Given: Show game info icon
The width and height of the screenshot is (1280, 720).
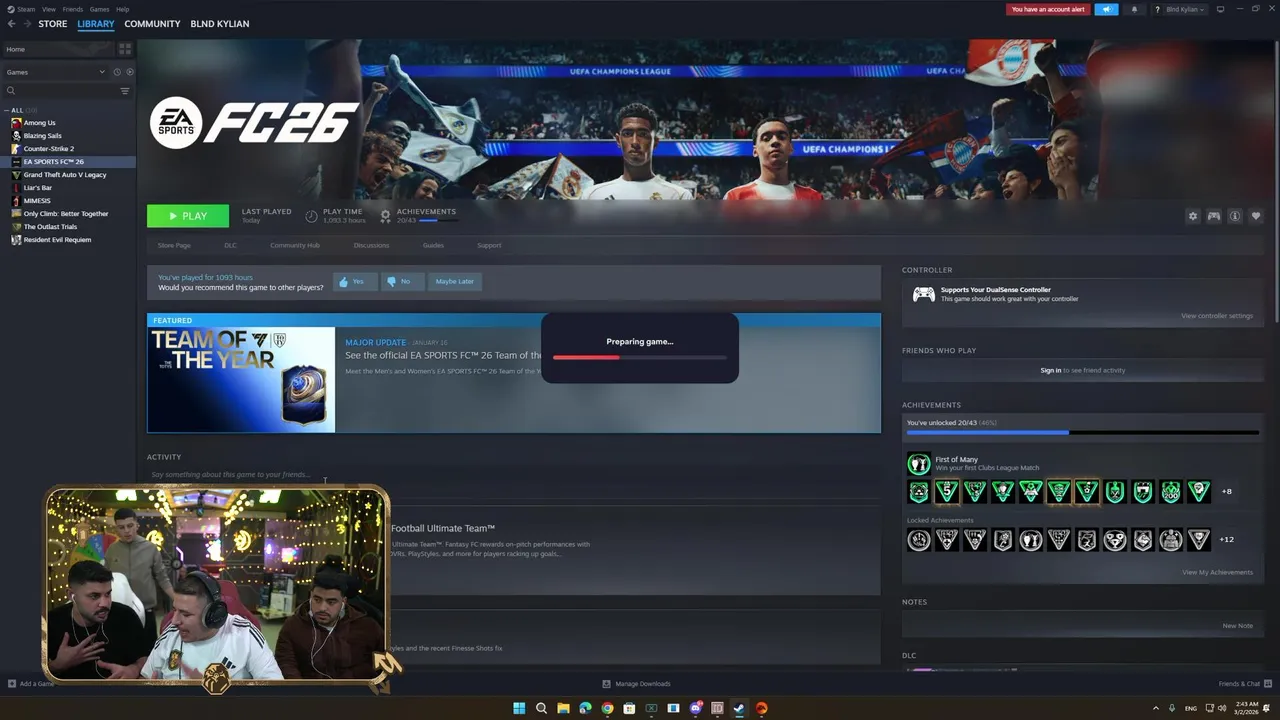Looking at the screenshot, I should coord(1235,216).
